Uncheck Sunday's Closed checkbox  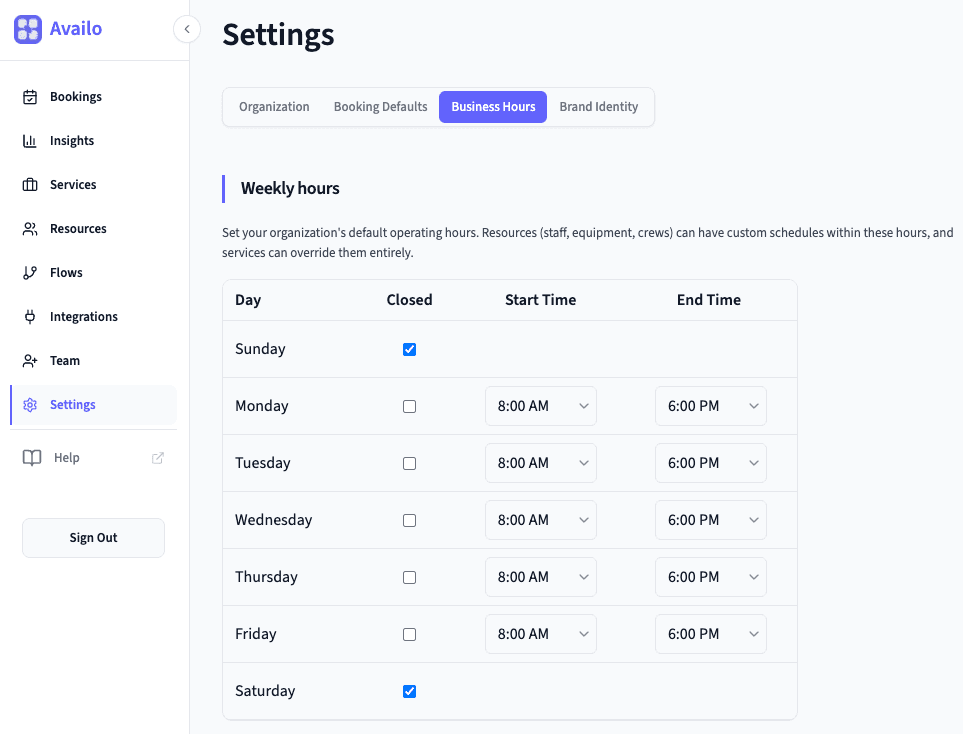point(409,349)
